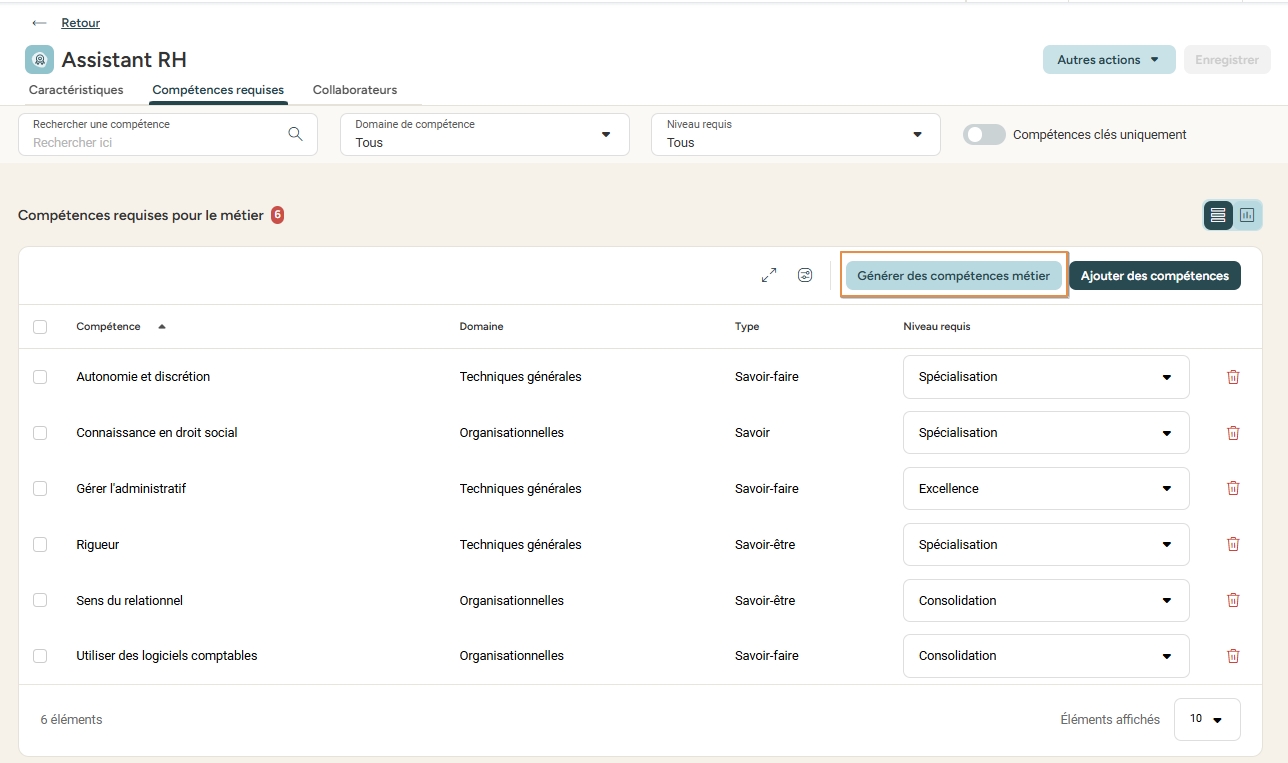The height and width of the screenshot is (763, 1288).
Task: Change required level for Gérer l'administratif
Action: point(1045,489)
